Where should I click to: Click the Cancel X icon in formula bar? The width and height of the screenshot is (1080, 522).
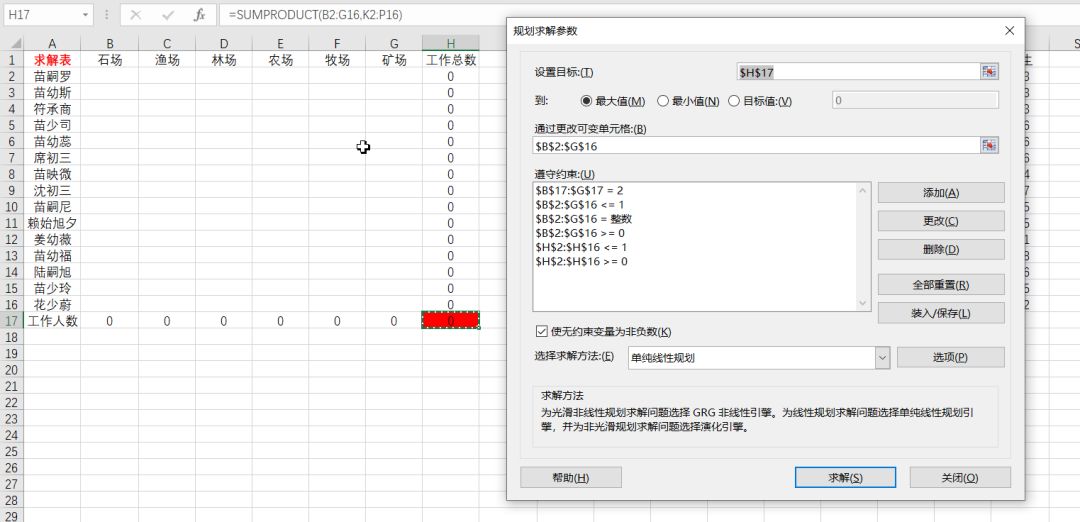(136, 14)
